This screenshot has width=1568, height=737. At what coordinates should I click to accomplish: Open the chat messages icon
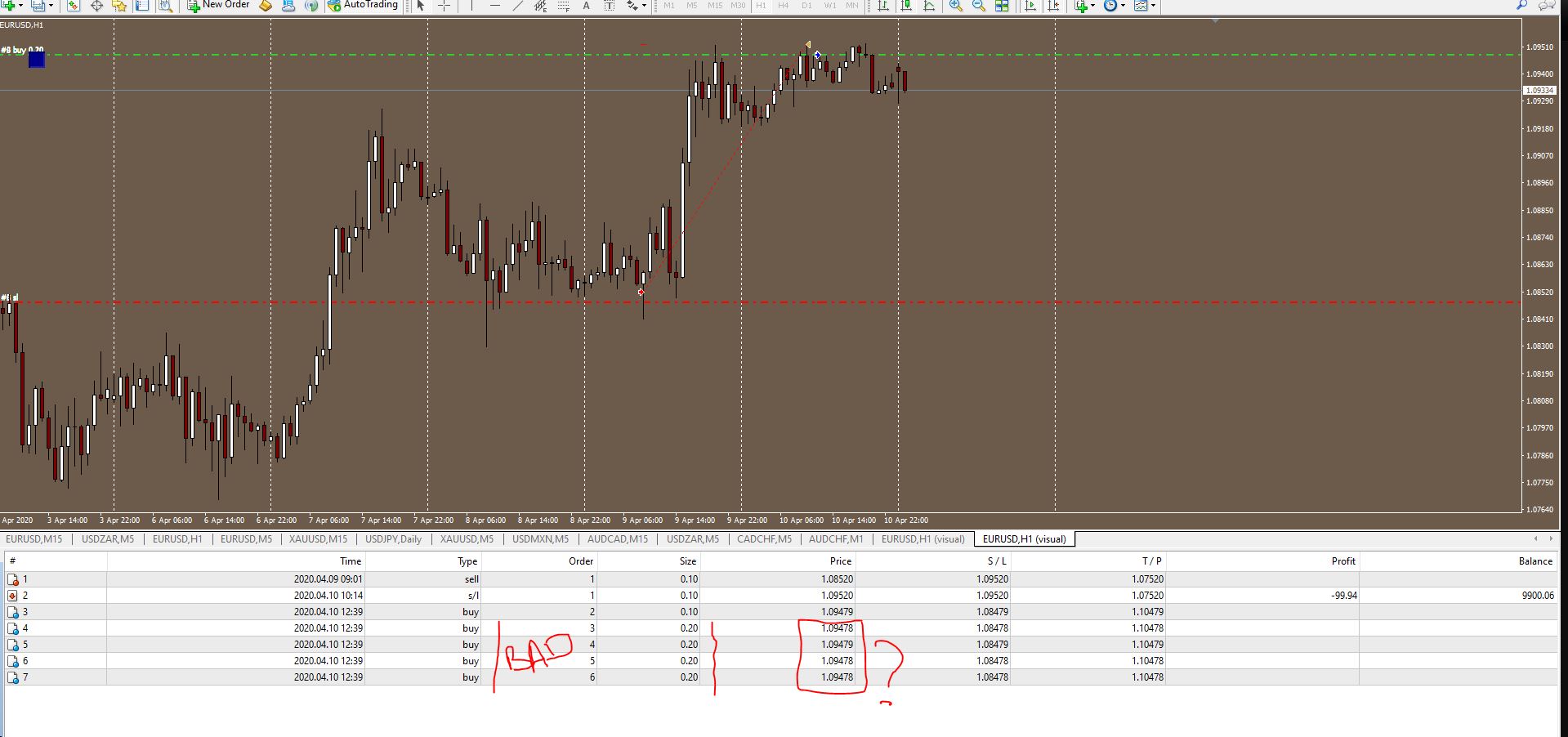(1547, 5)
